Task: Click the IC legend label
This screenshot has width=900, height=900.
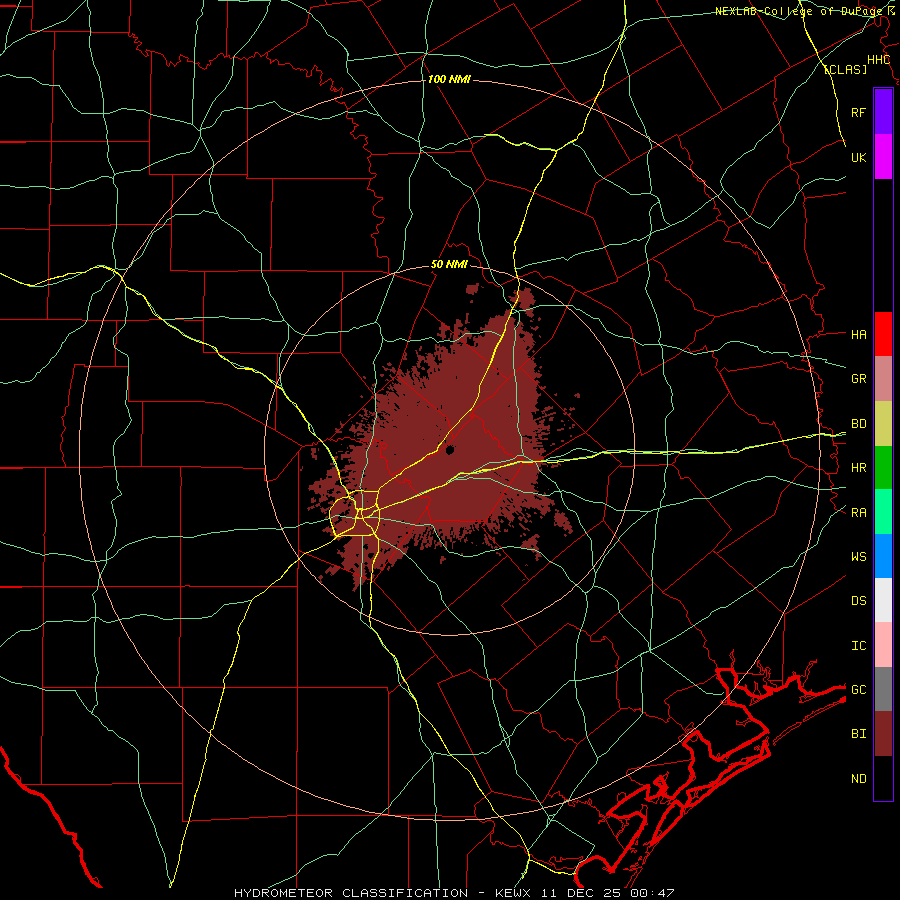Action: (x=858, y=646)
